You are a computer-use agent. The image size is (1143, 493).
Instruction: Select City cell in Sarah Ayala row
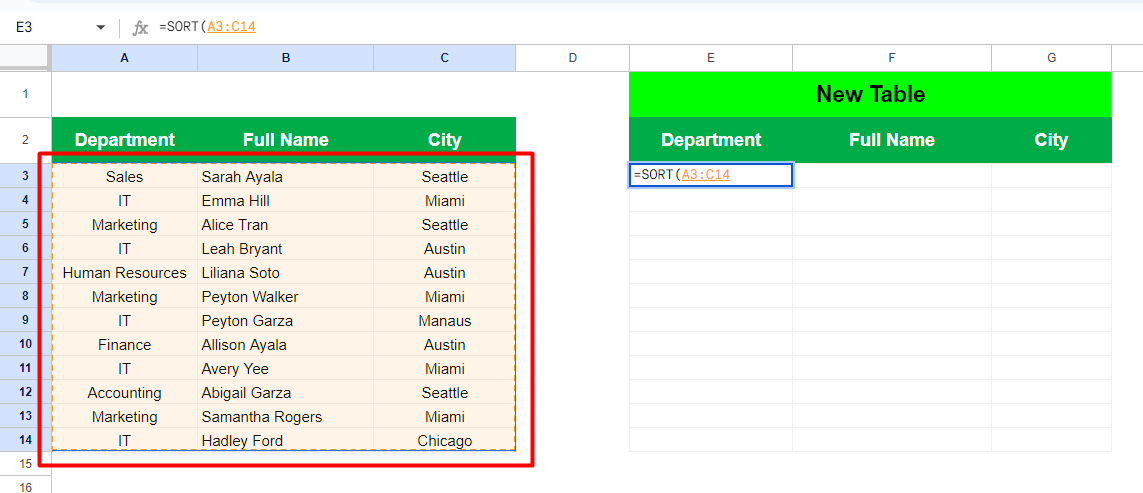coord(445,176)
